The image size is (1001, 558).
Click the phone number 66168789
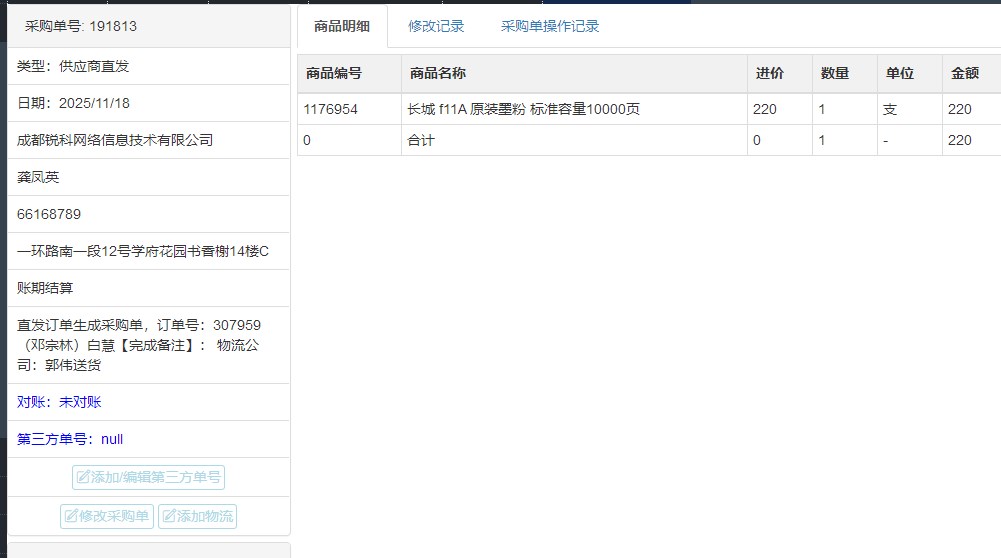(49, 214)
